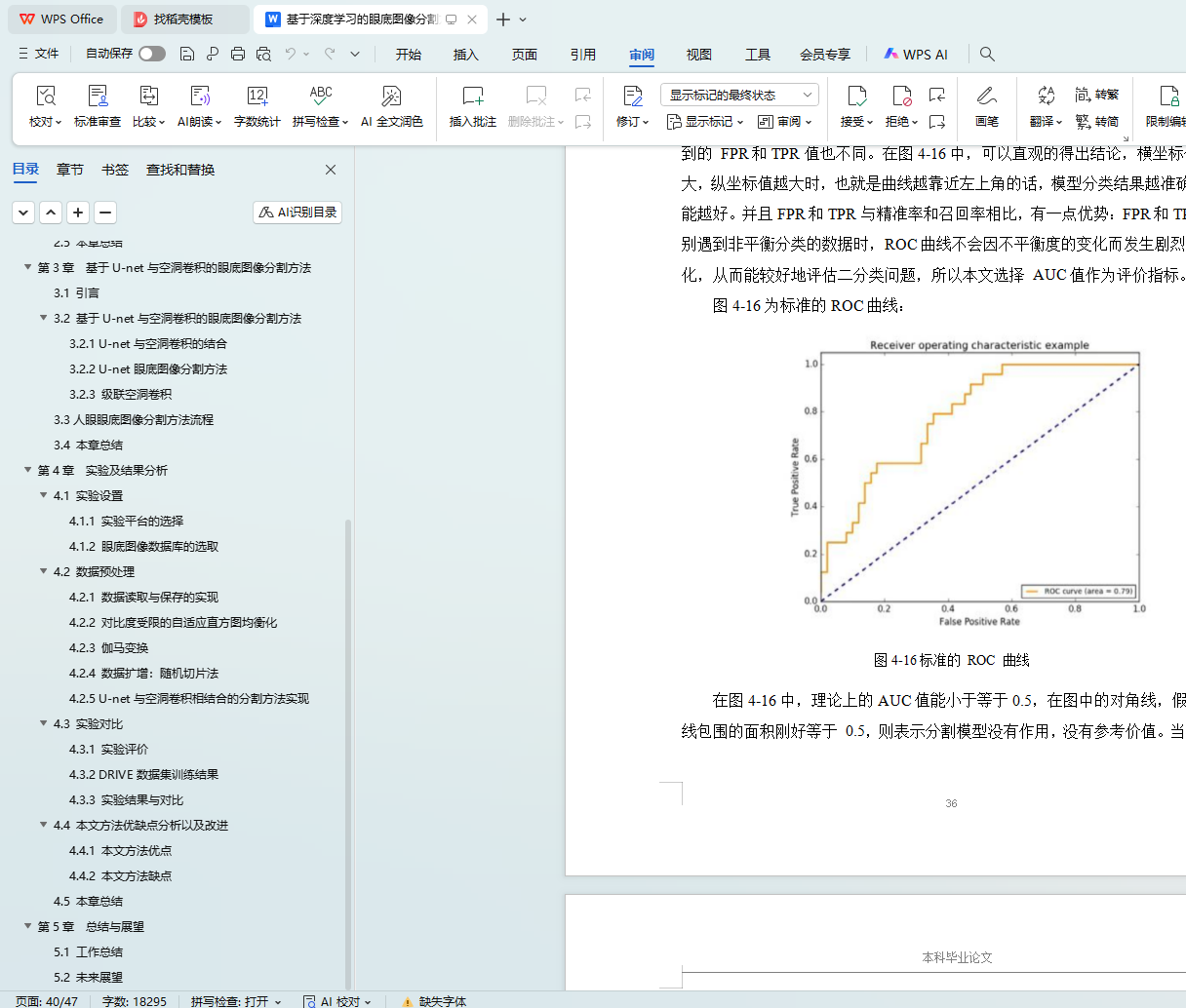Click the outline panel vertical scrollbar
Screen dimensions: 1186x1008
tap(348, 682)
